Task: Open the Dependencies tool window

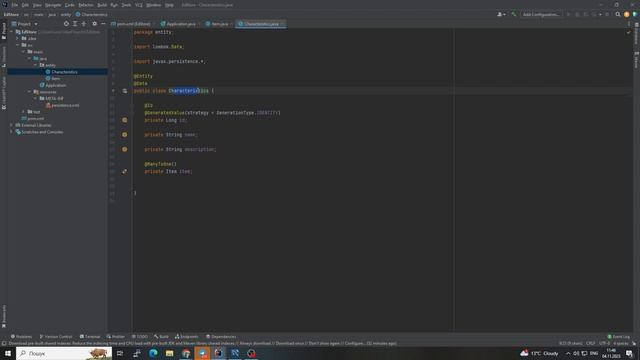Action: tap(221, 337)
